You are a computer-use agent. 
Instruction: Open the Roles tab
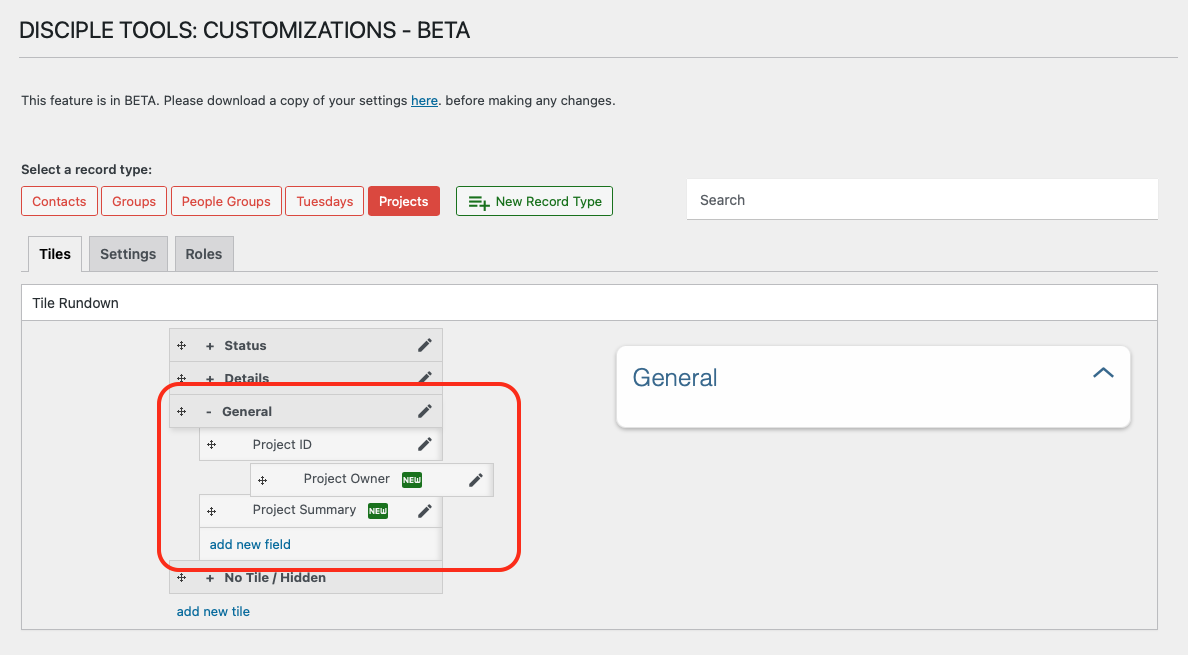(204, 254)
